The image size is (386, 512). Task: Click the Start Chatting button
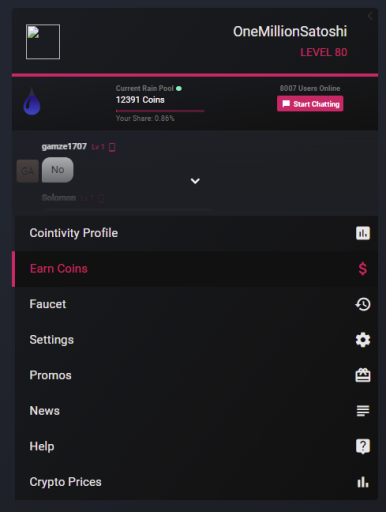[310, 104]
